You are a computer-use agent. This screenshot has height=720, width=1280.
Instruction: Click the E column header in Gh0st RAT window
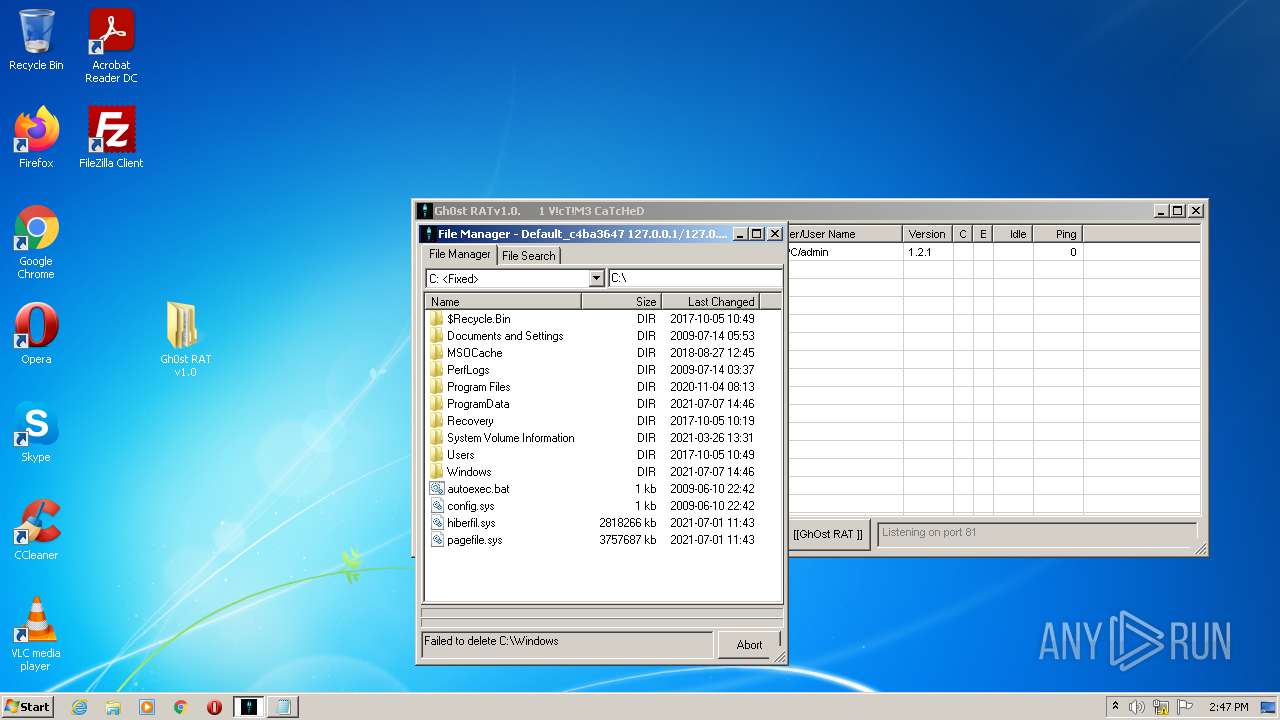click(x=983, y=234)
